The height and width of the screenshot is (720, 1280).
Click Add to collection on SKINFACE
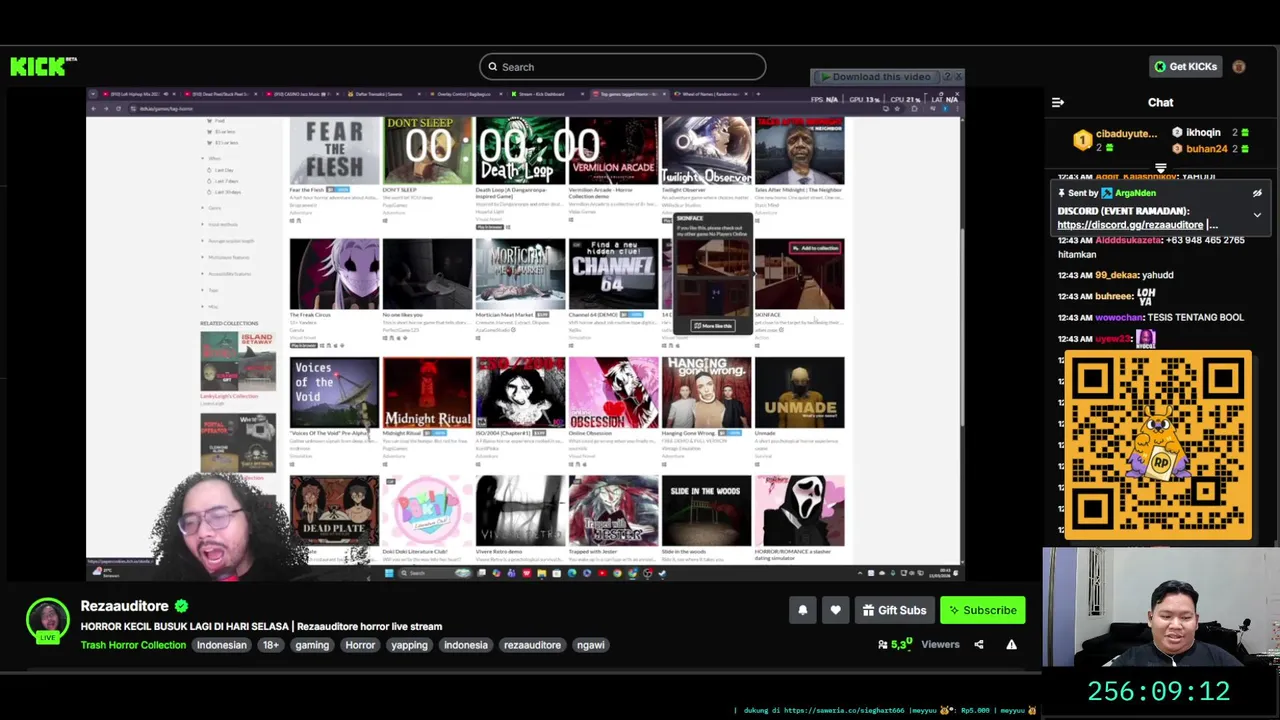(815, 248)
